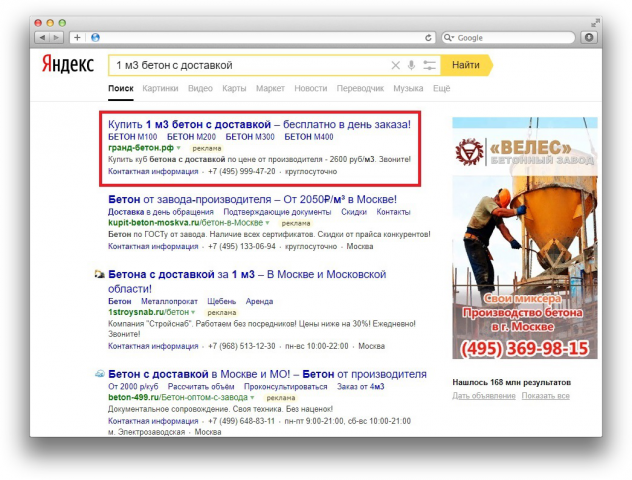Open the БЕТОН М100 sitelink
Screen dimensions: 632x480
point(133,137)
